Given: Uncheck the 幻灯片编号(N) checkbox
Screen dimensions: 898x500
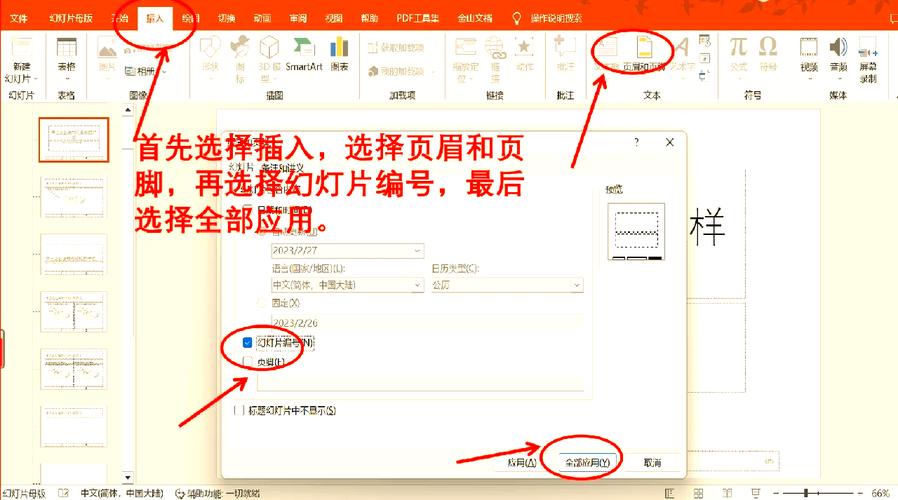Looking at the screenshot, I should point(247,342).
